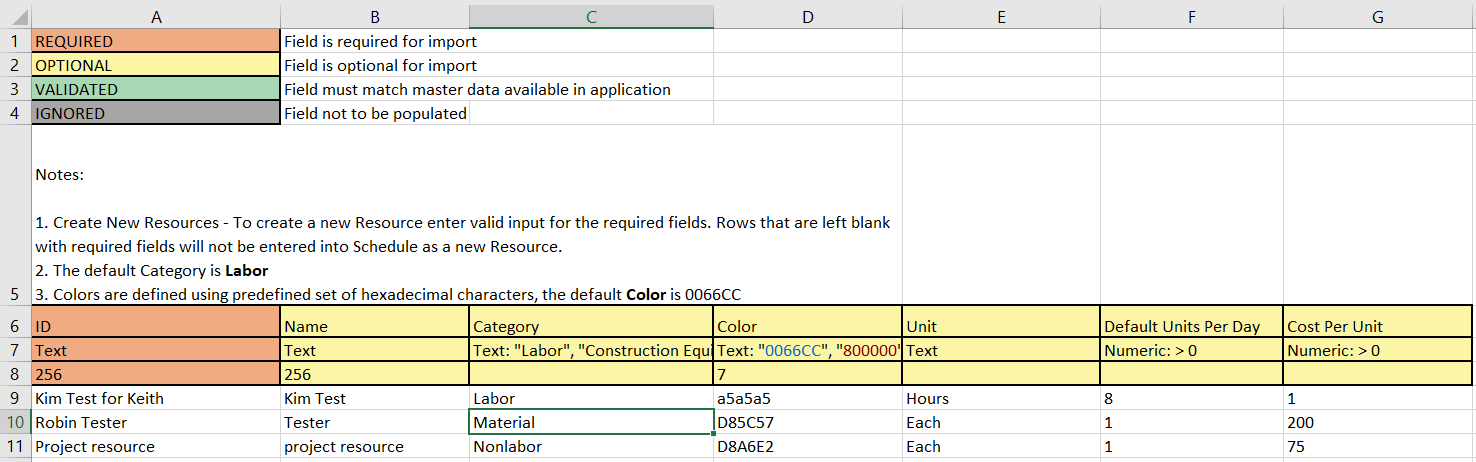Image resolution: width=1476 pixels, height=462 pixels.
Task: Click the cell containing Material
Action: coord(591,422)
